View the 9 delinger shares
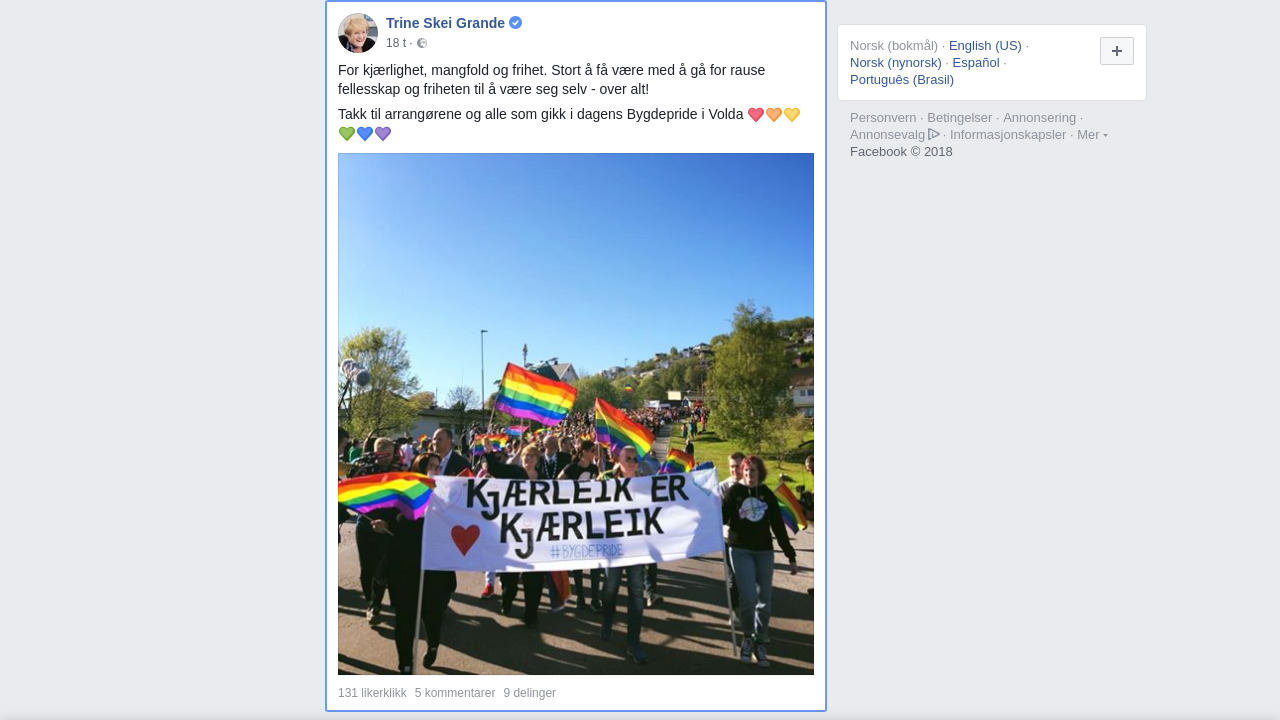This screenshot has width=1280, height=720. (530, 693)
